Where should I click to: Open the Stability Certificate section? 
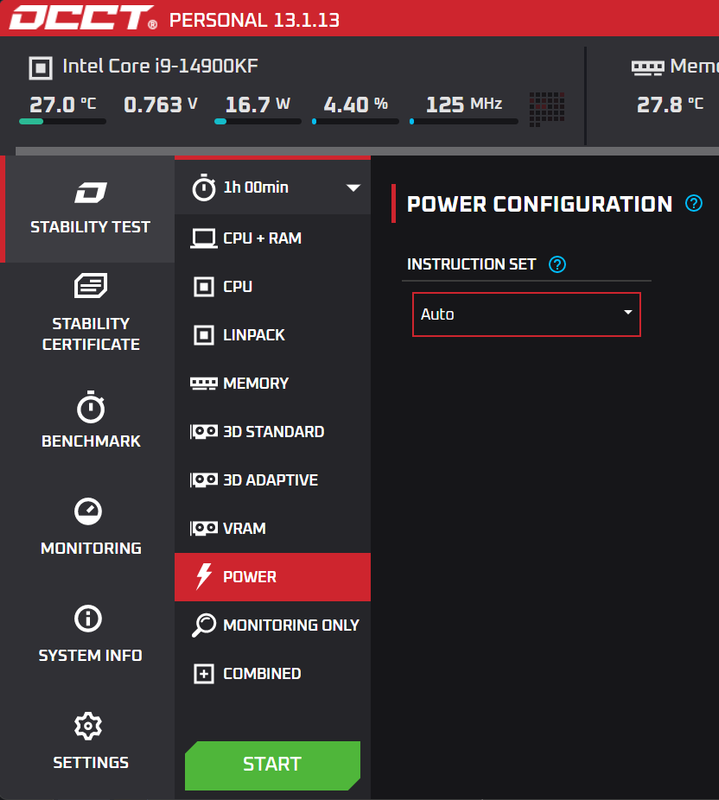pos(90,312)
